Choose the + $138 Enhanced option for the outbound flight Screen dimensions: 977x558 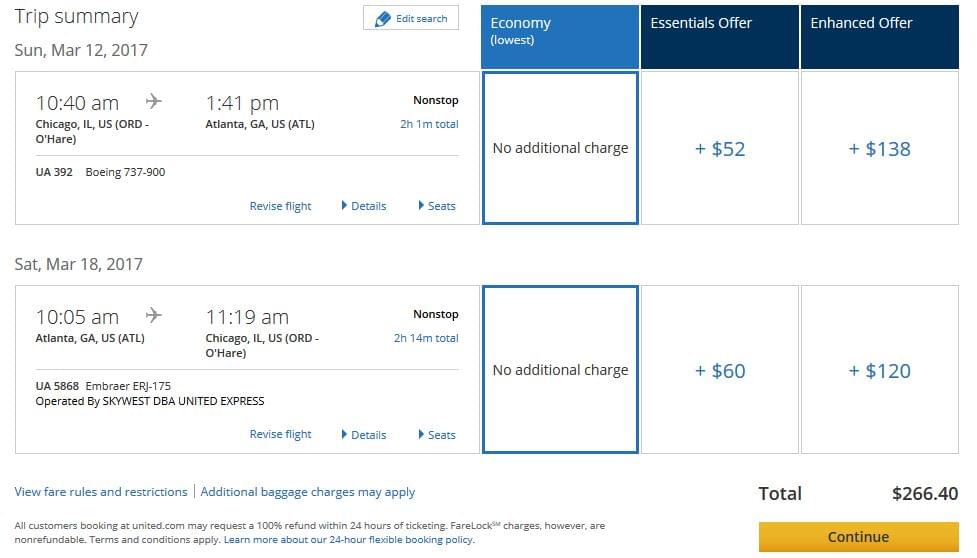pos(880,148)
